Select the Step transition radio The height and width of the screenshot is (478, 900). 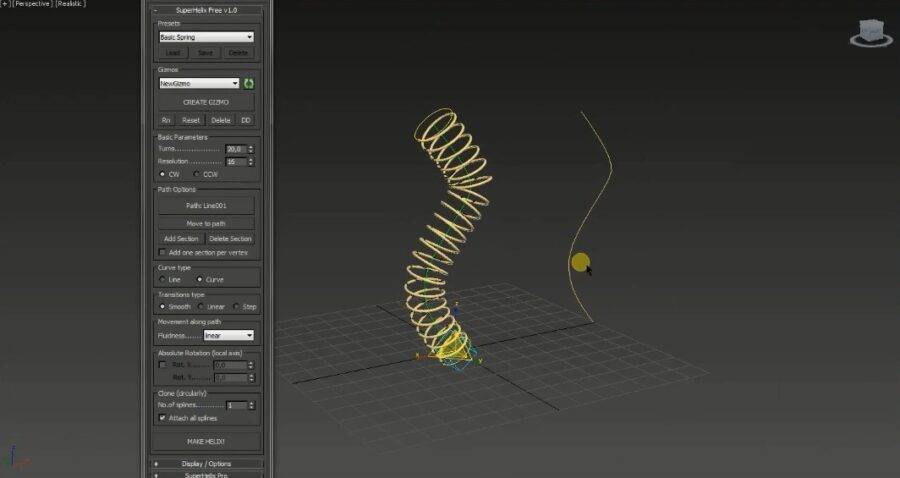(236, 306)
